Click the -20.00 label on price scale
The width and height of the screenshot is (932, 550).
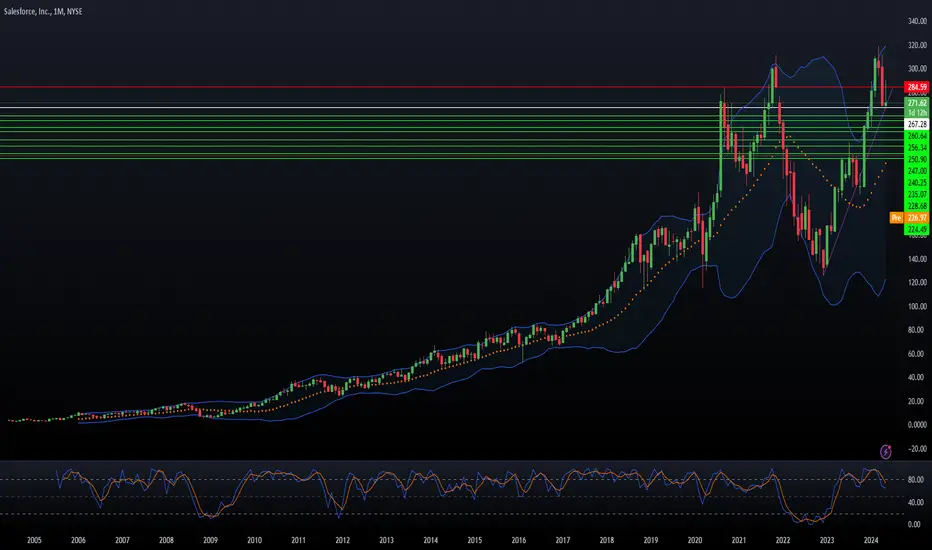917,449
